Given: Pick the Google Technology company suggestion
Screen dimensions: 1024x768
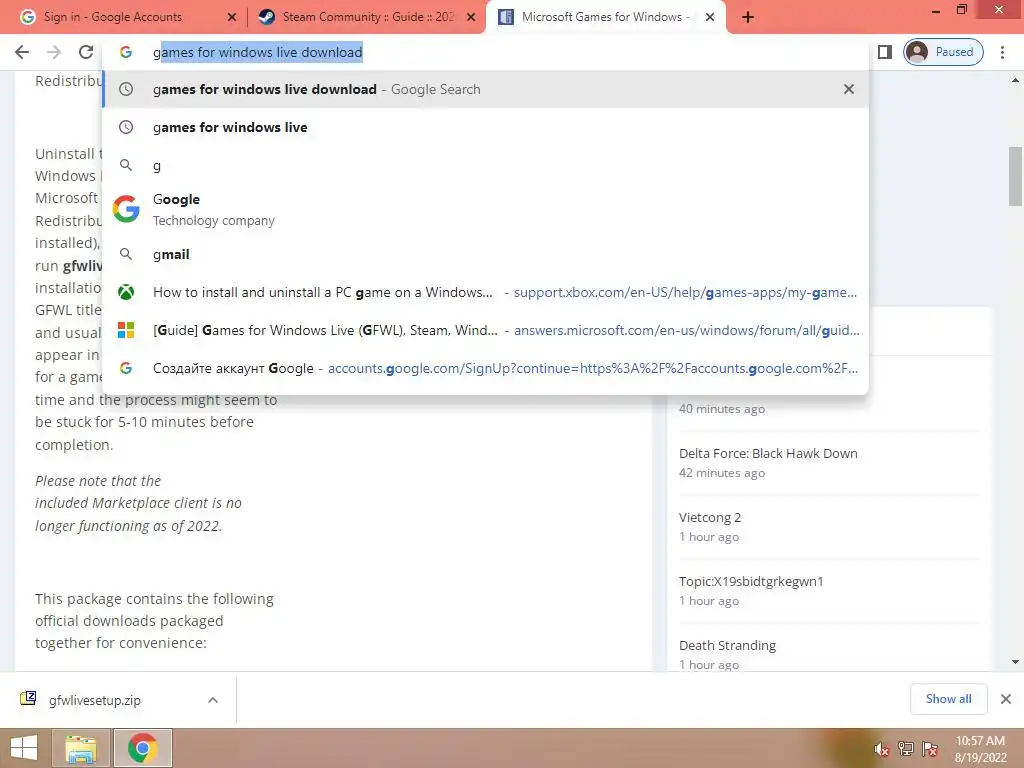Looking at the screenshot, I should pyautogui.click(x=485, y=209).
